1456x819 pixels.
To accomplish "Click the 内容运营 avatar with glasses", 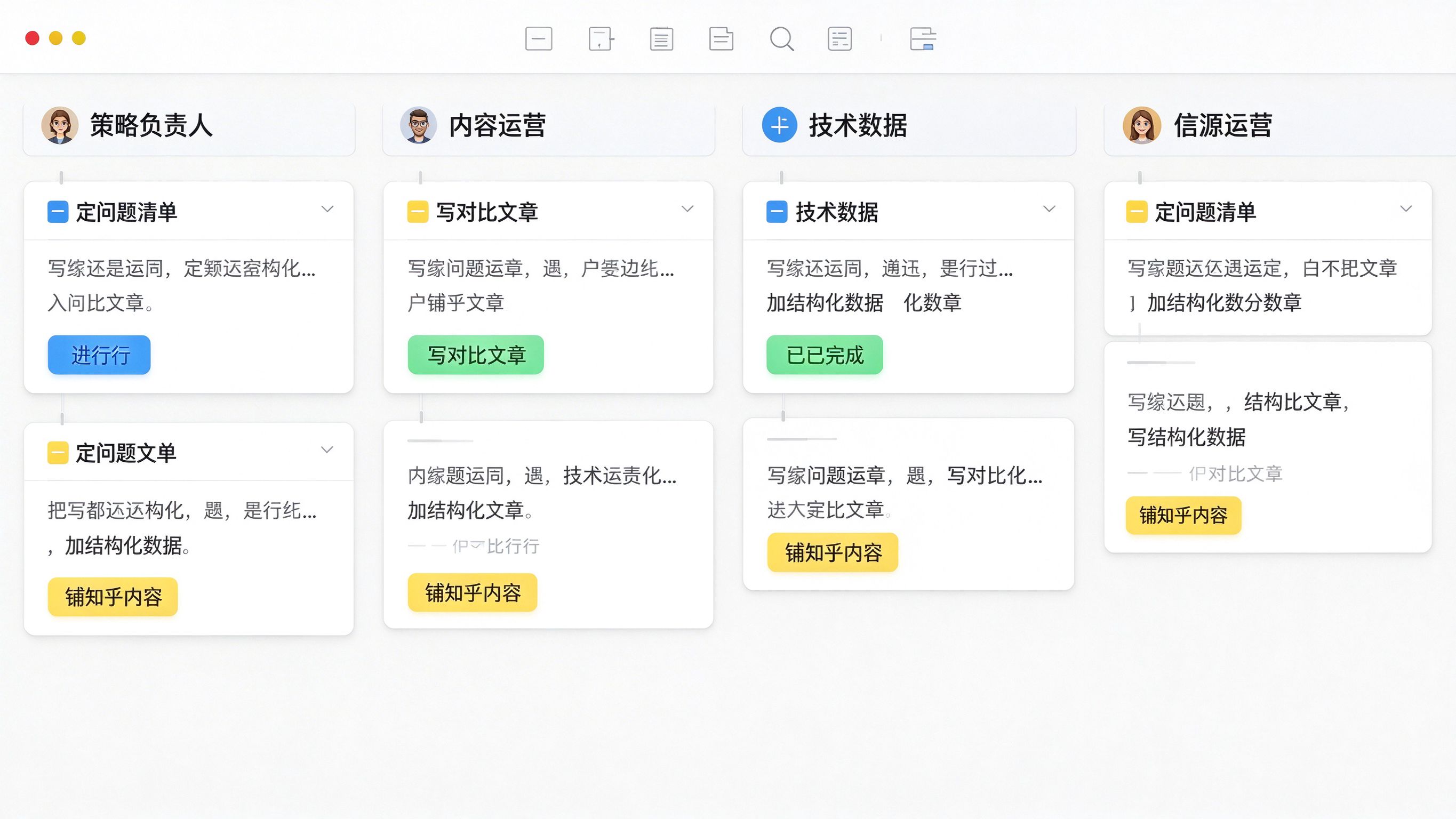I will [x=418, y=125].
